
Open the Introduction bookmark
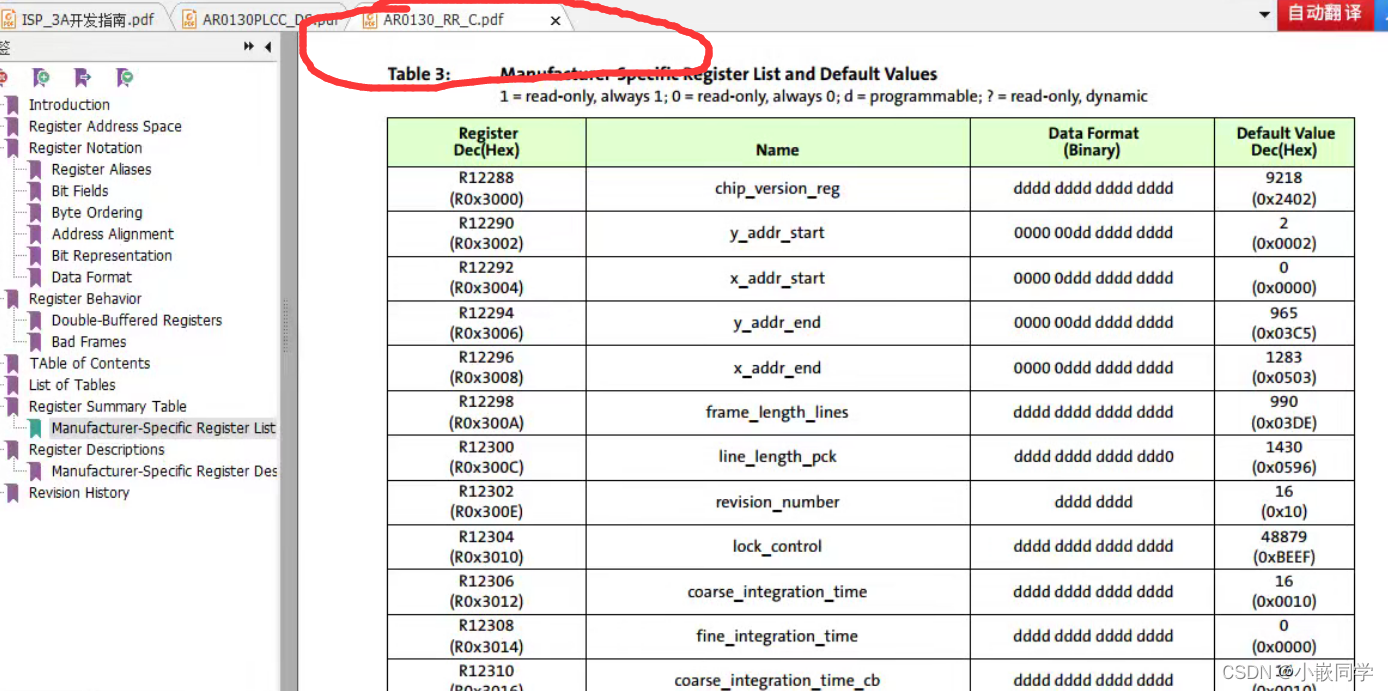[x=69, y=105]
